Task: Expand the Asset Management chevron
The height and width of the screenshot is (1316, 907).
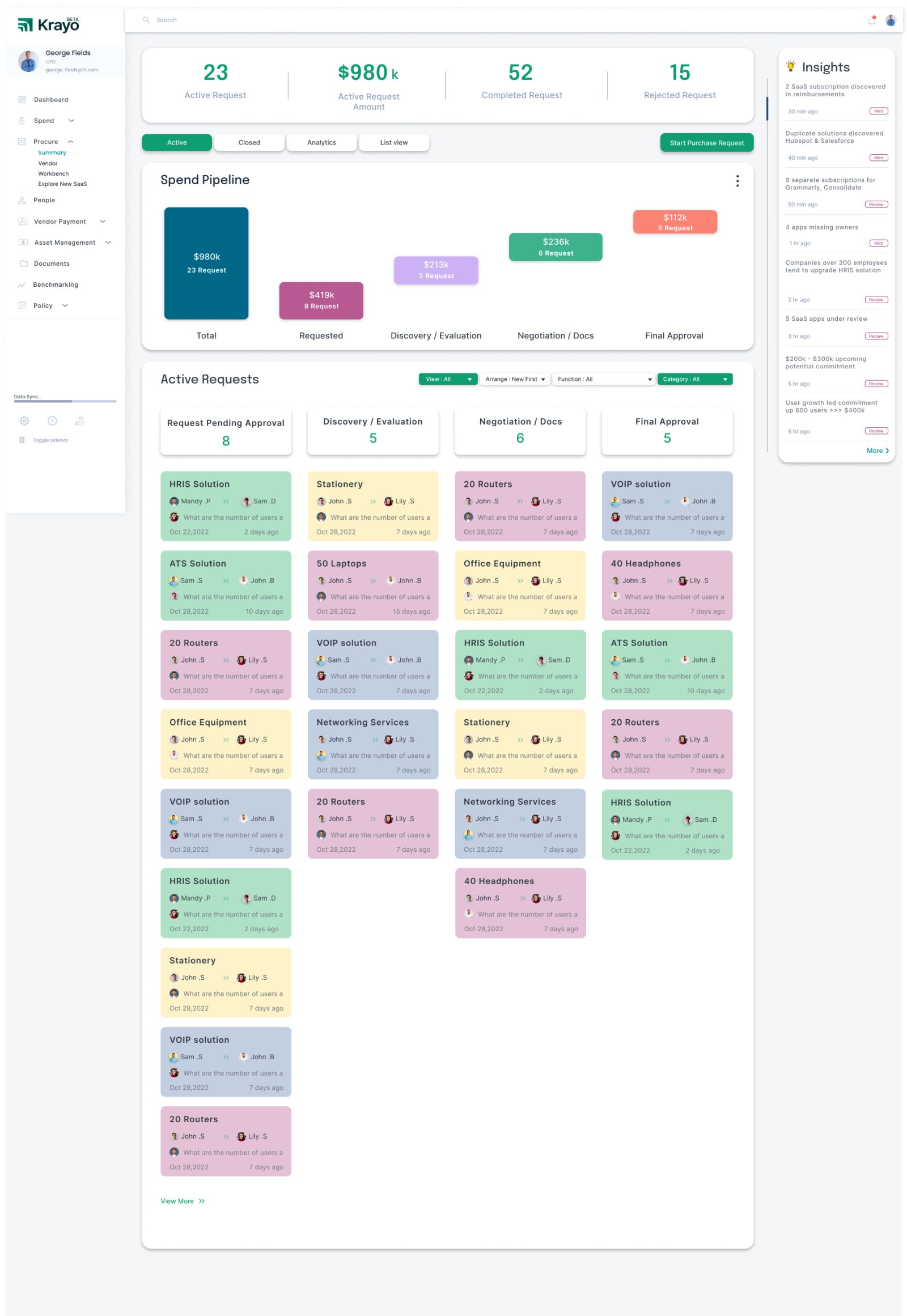Action: click(x=108, y=243)
